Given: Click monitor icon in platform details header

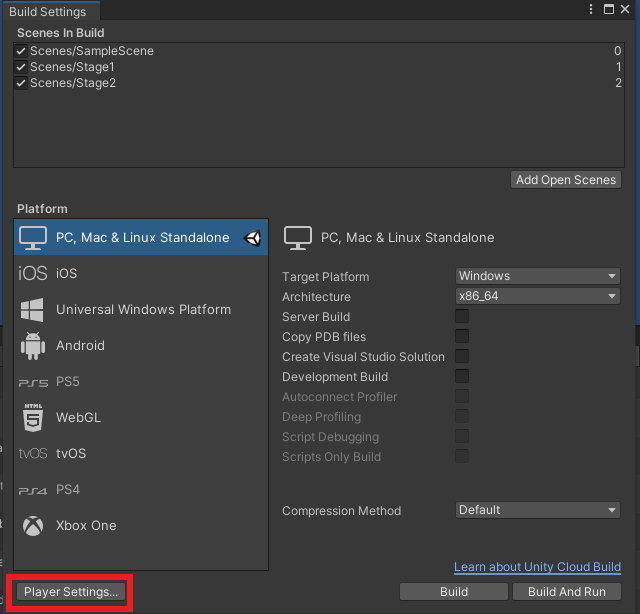Looking at the screenshot, I should (298, 238).
